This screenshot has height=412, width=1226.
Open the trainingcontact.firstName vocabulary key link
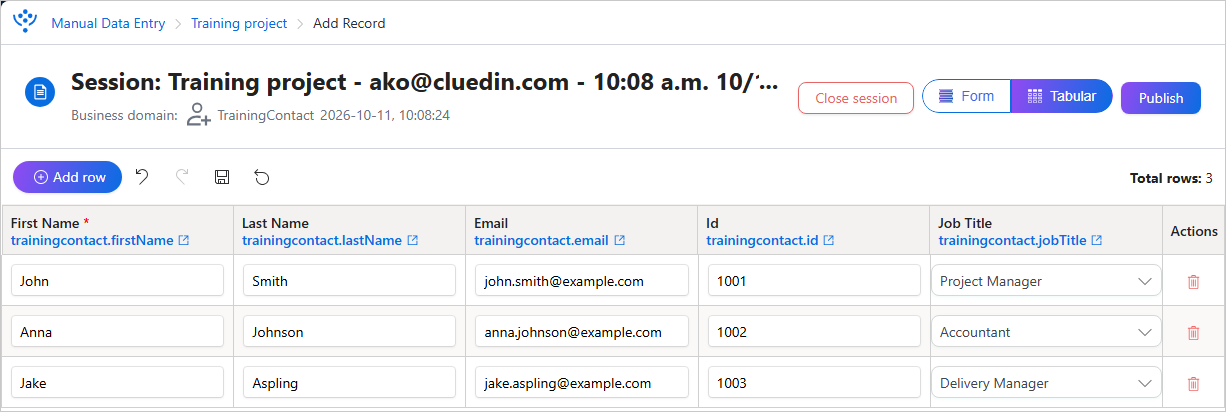pos(92,241)
